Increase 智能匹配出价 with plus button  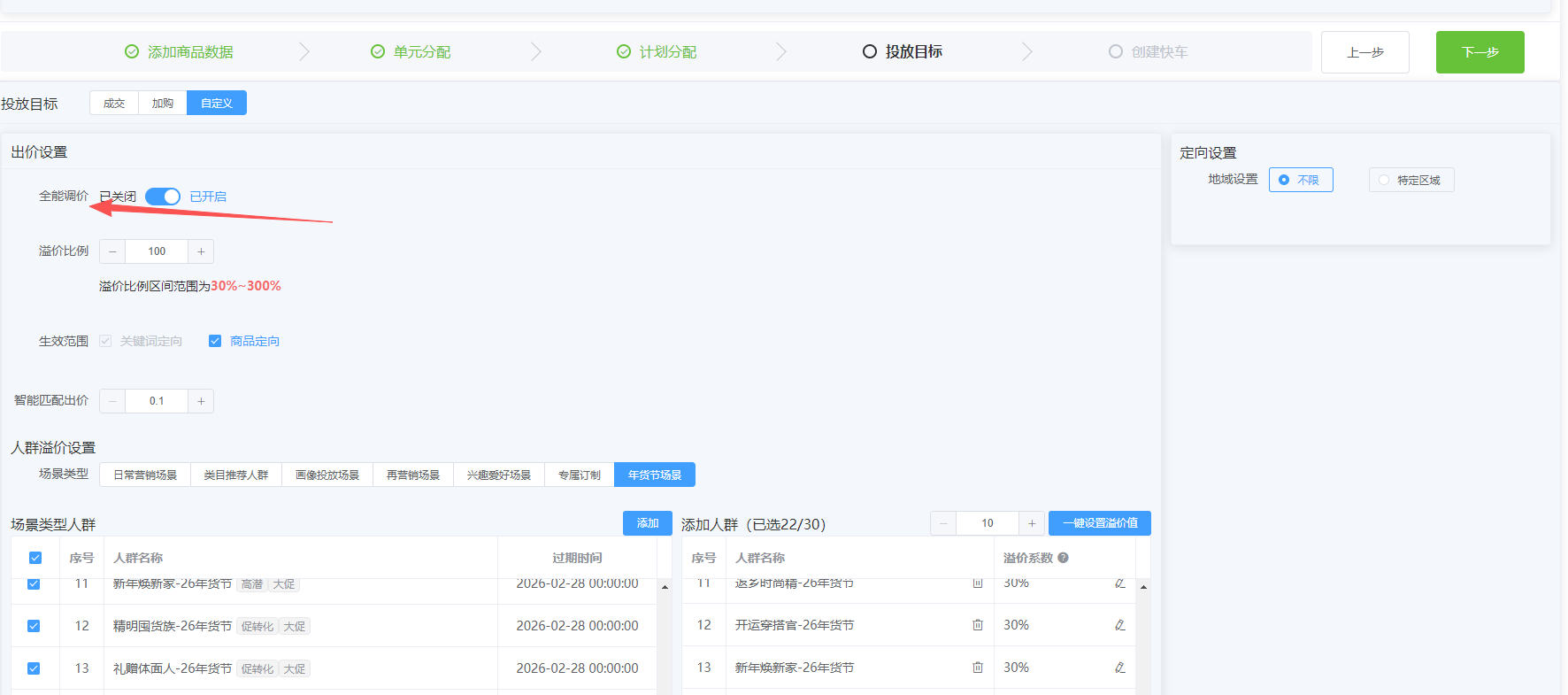click(x=201, y=401)
